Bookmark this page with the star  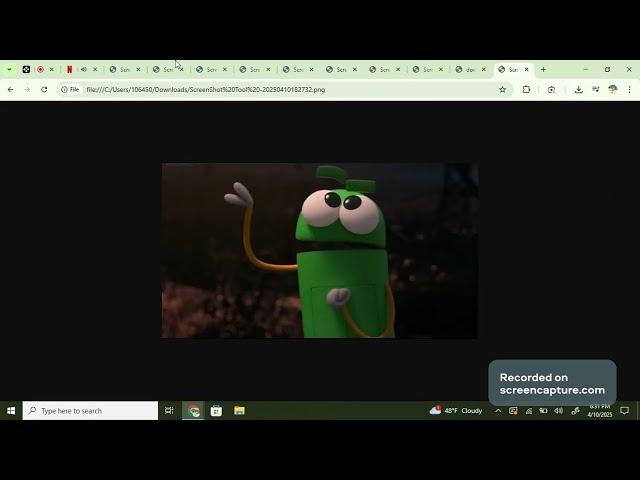coord(502,89)
